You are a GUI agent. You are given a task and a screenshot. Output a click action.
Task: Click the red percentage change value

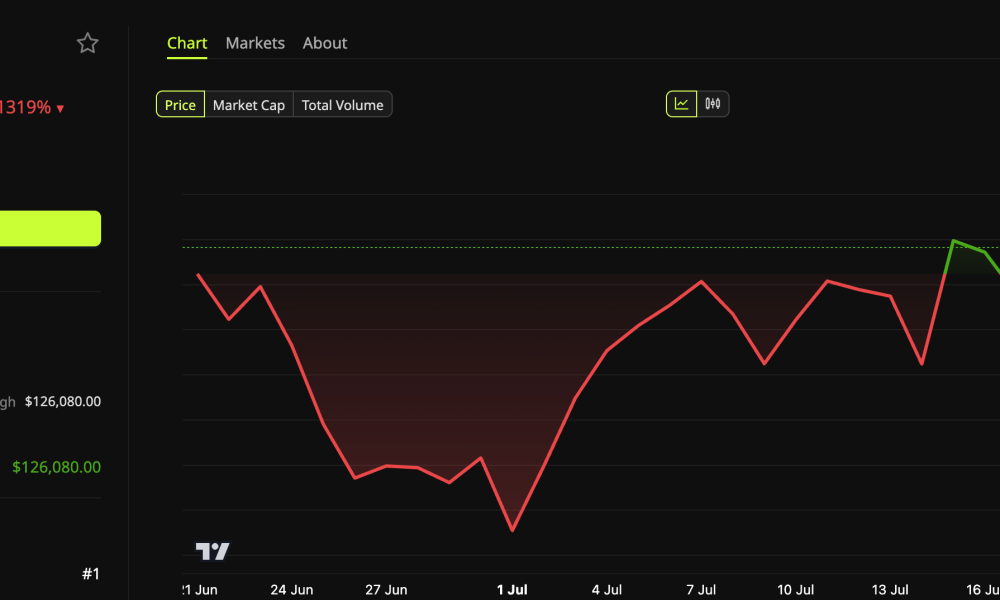tap(26, 107)
